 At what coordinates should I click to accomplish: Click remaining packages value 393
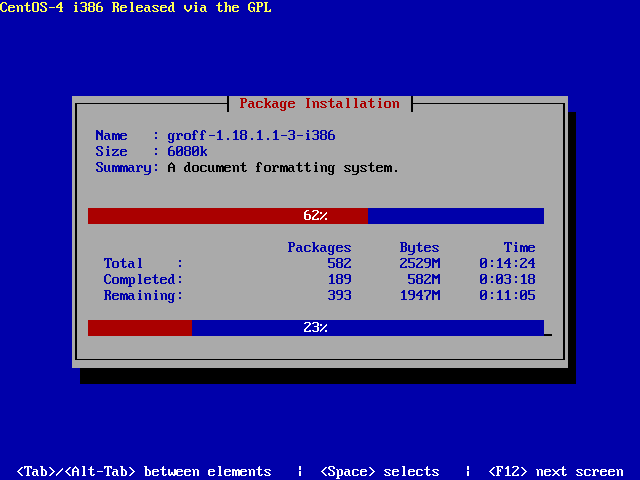coord(339,295)
